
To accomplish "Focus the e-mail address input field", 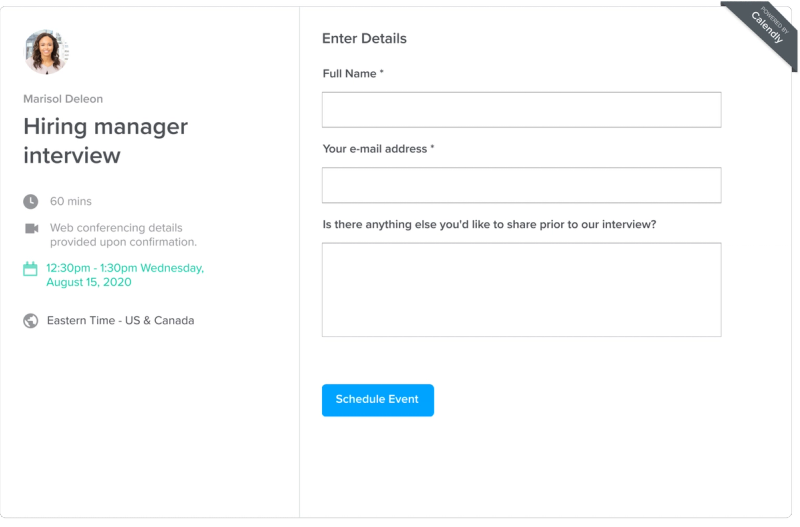I will click(x=521, y=185).
